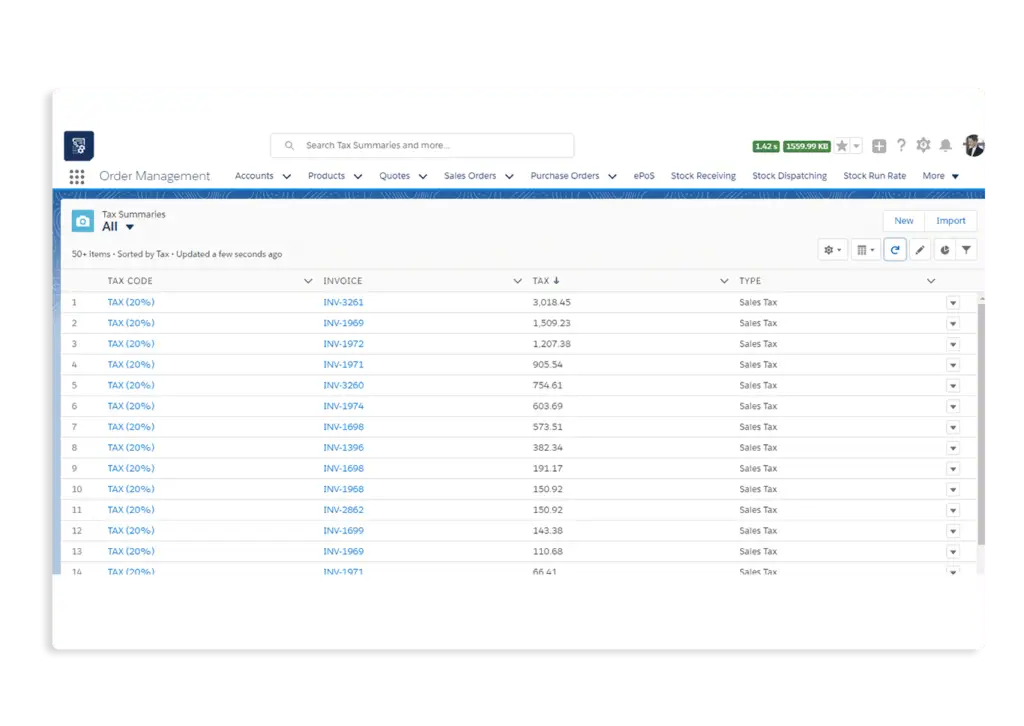The width and height of the screenshot is (1024, 726).
Task: Open the global actions plus icon
Action: click(x=879, y=146)
